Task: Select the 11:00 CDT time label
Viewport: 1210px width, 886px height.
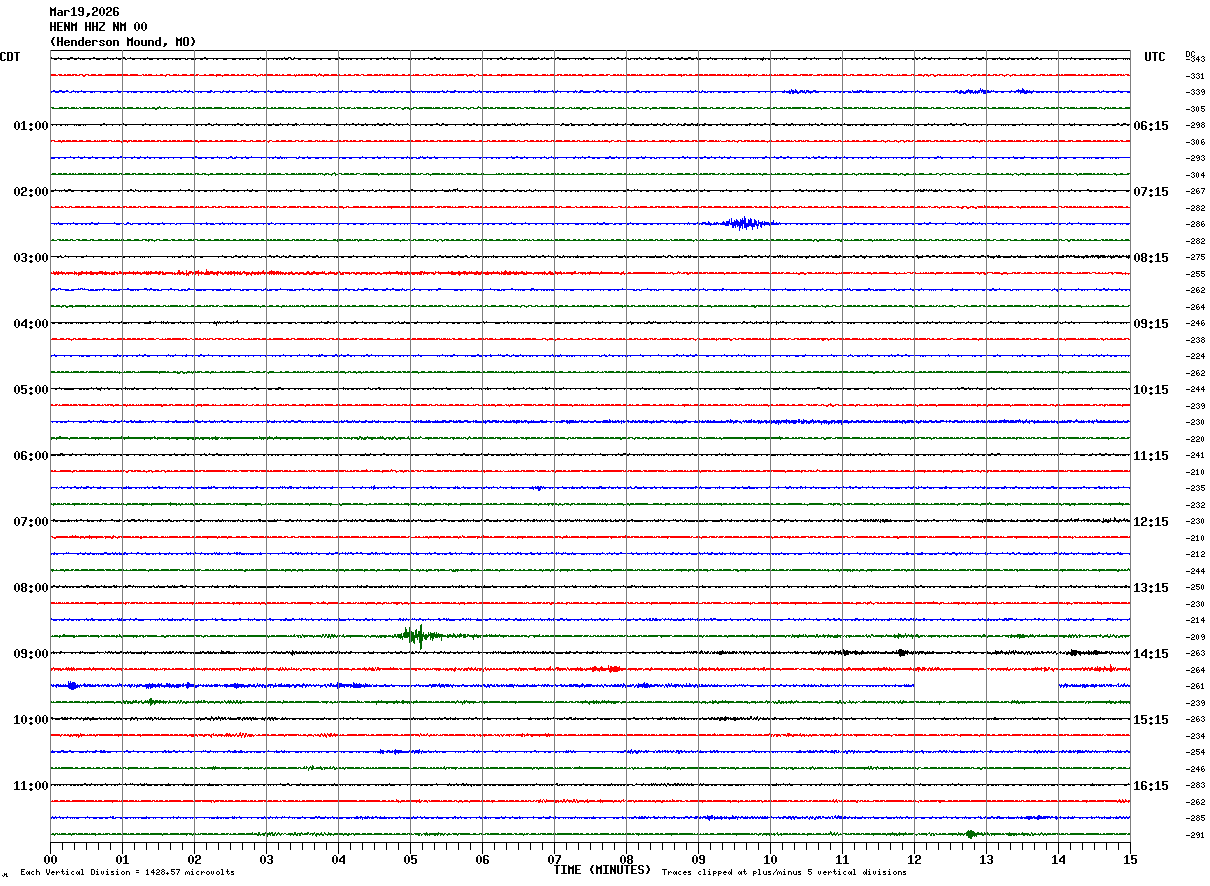Action: (30, 786)
